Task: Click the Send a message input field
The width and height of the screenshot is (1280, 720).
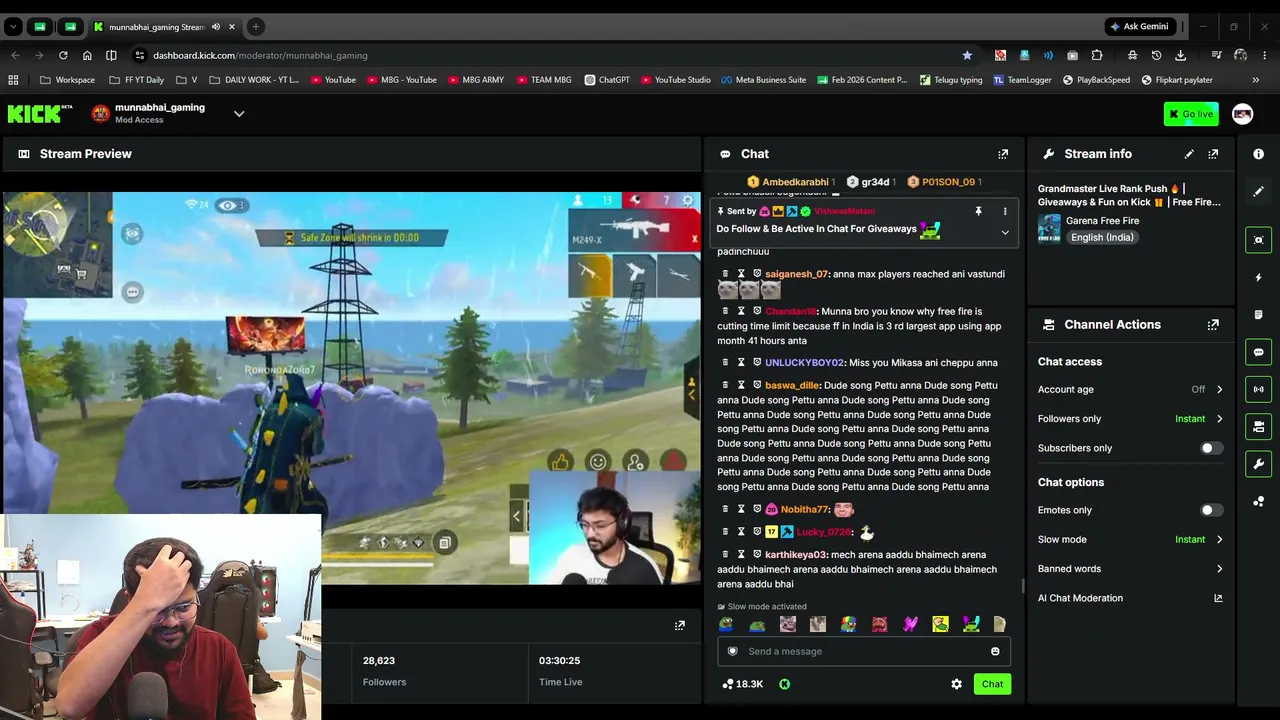Action: tap(864, 652)
